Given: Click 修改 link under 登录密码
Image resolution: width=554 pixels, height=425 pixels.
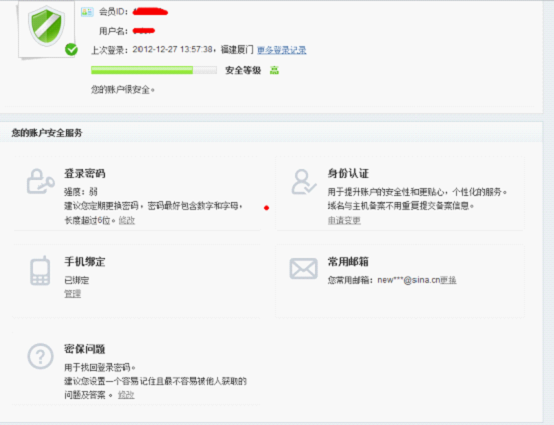Looking at the screenshot, I should coord(127,220).
